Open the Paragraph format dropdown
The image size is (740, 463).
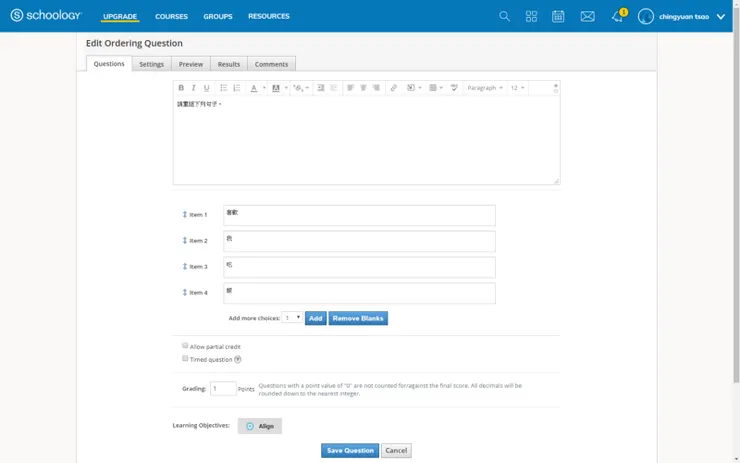coord(485,88)
